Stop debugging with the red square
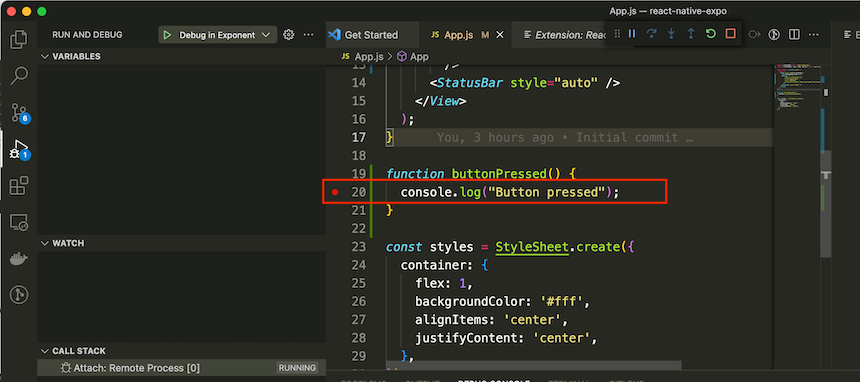Screen dimensions: 860x382 tap(731, 34)
